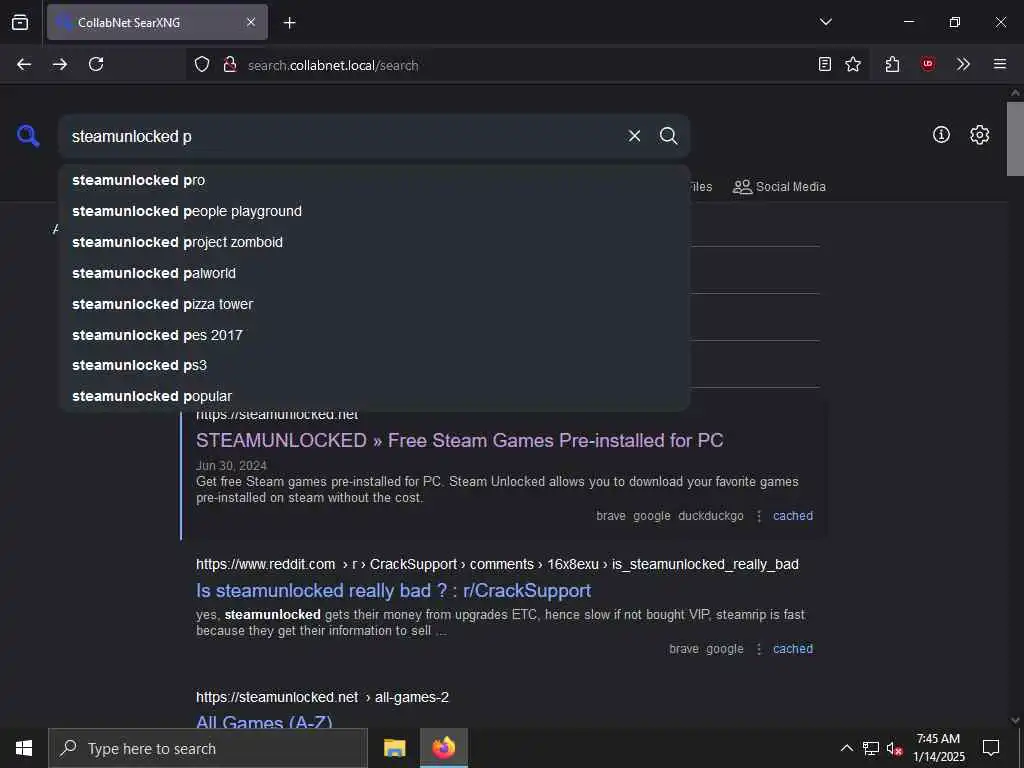Open All Games (A-Z) result
The height and width of the screenshot is (768, 1024).
(x=264, y=722)
